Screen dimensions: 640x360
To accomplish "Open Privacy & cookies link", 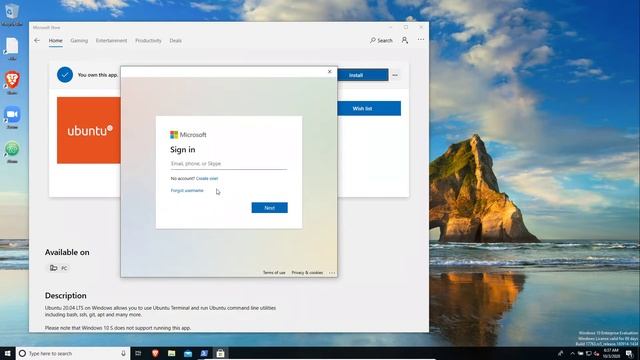I will (x=307, y=272).
